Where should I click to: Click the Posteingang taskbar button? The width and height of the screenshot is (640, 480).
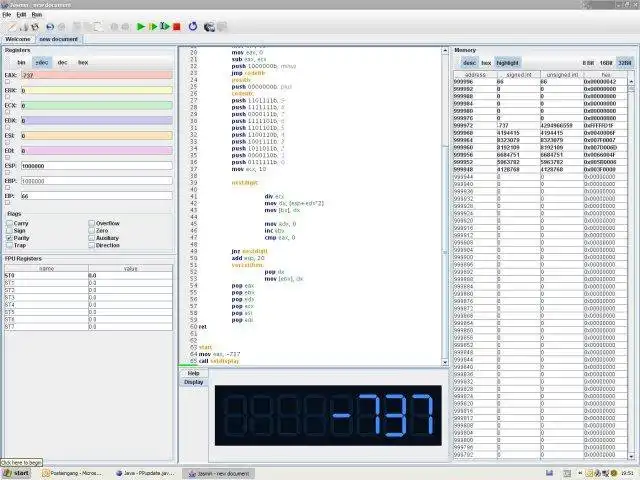(x=73, y=473)
